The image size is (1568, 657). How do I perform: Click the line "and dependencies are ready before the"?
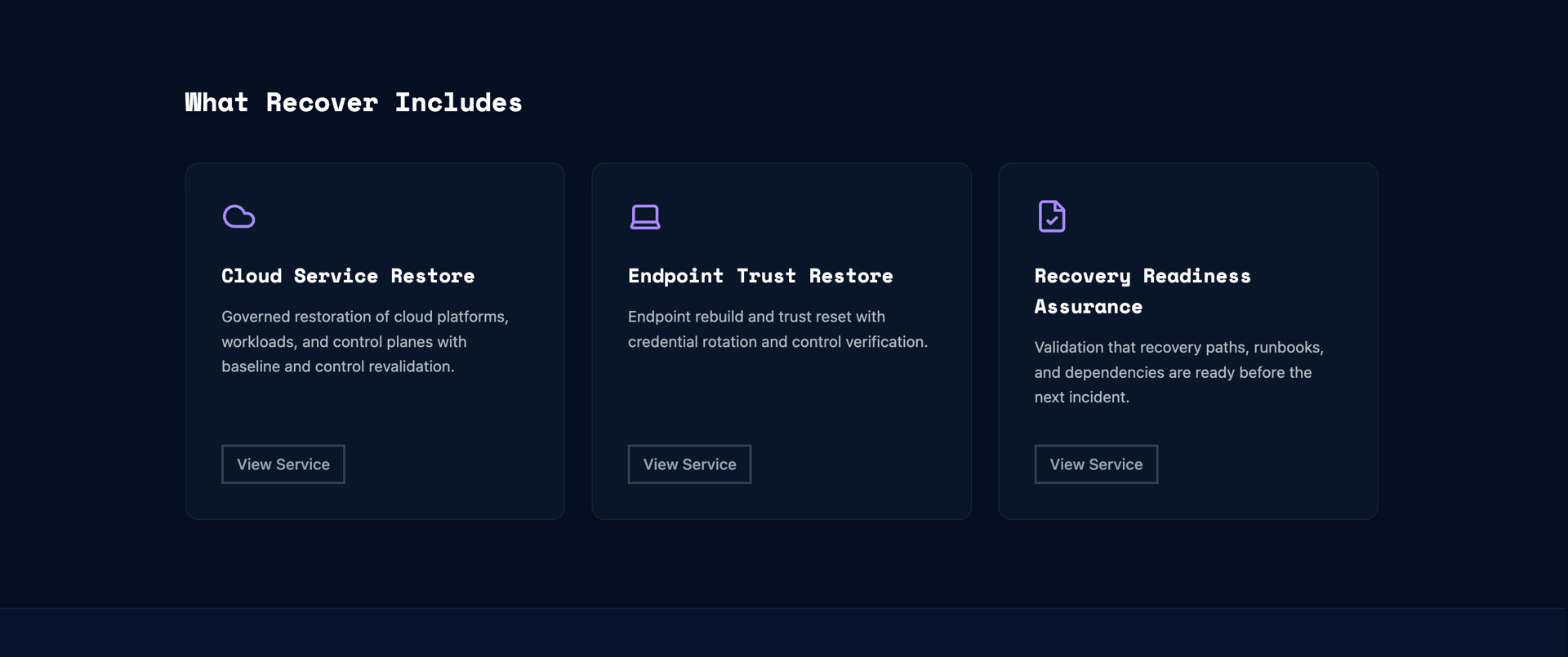1173,373
